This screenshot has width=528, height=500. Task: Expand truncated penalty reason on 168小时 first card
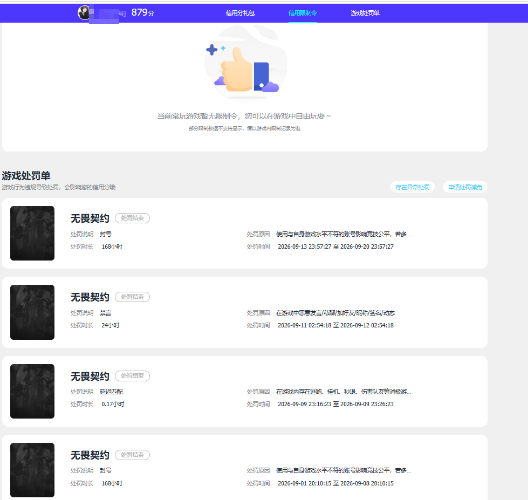coord(343,234)
